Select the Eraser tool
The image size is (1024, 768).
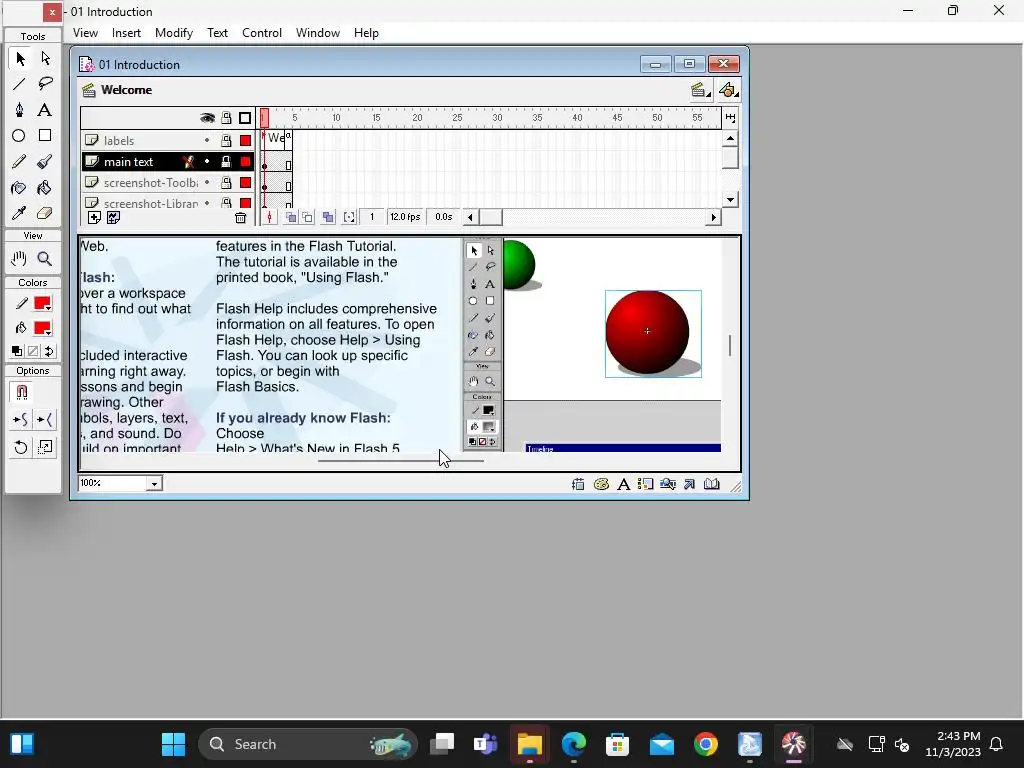44,214
